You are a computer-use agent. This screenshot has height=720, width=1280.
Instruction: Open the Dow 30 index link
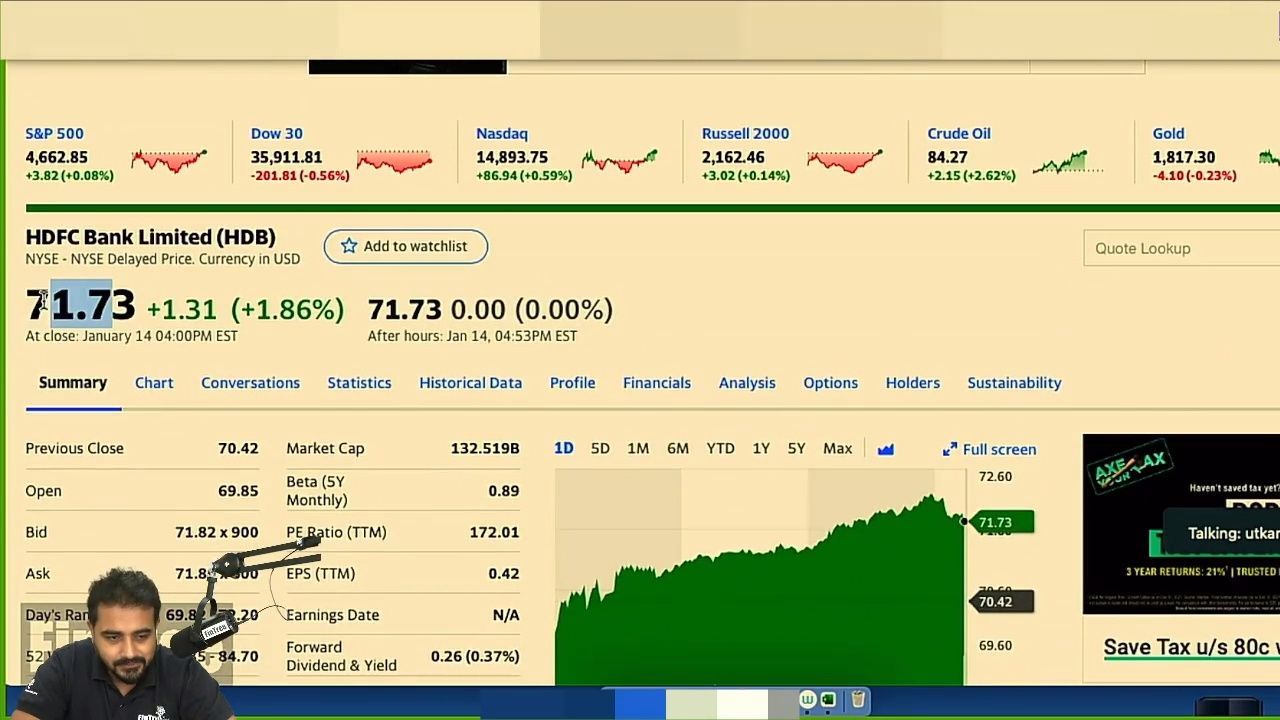click(276, 134)
